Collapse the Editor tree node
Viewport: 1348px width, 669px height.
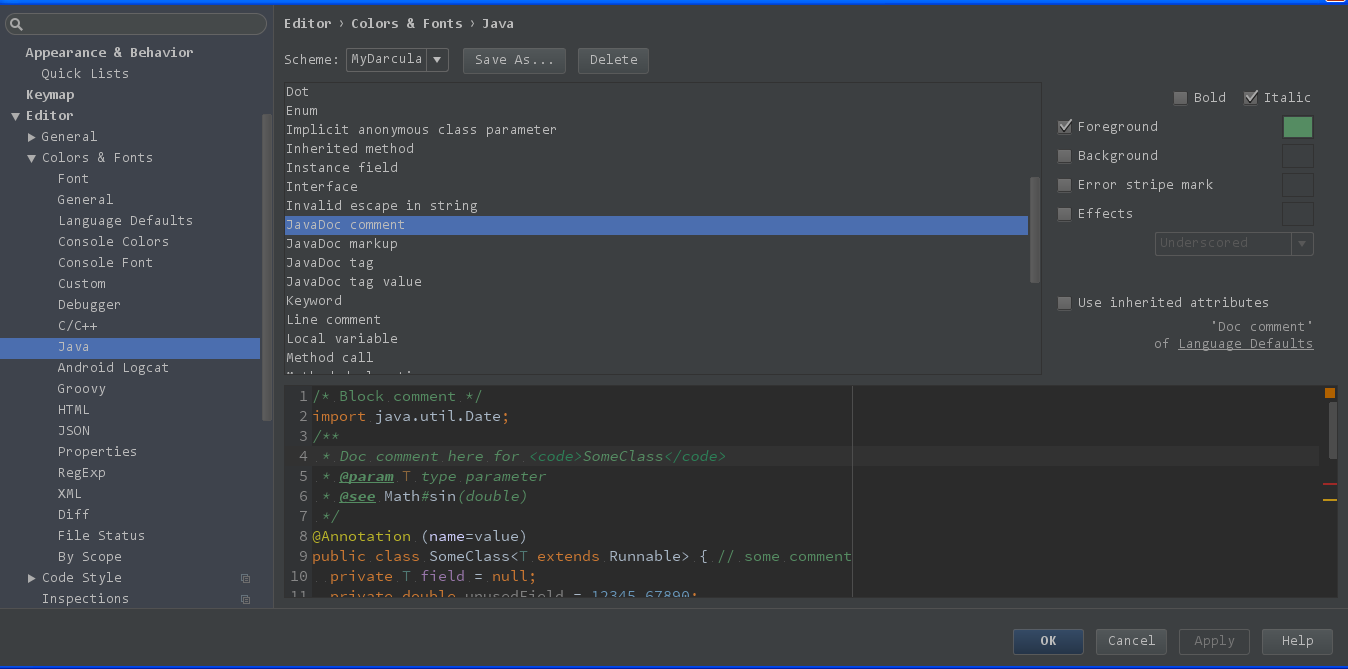pos(15,116)
